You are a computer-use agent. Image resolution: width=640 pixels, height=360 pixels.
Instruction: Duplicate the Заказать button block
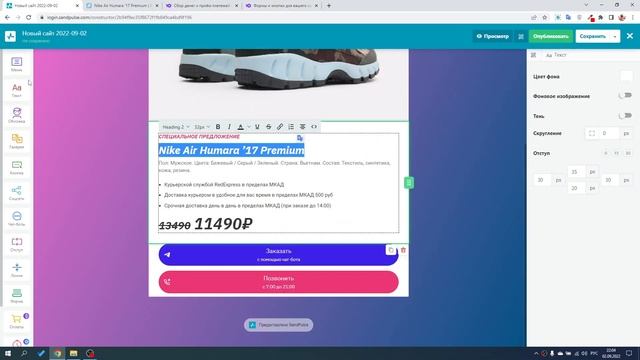pos(391,250)
